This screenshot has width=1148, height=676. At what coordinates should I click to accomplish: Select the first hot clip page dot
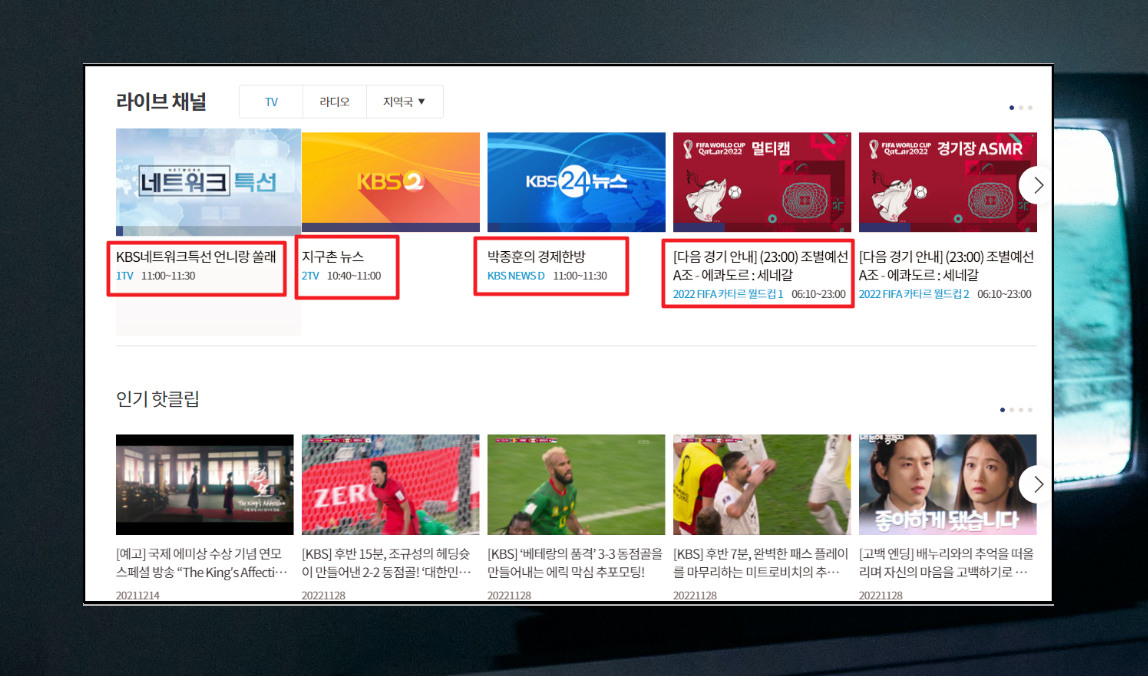[x=1002, y=410]
